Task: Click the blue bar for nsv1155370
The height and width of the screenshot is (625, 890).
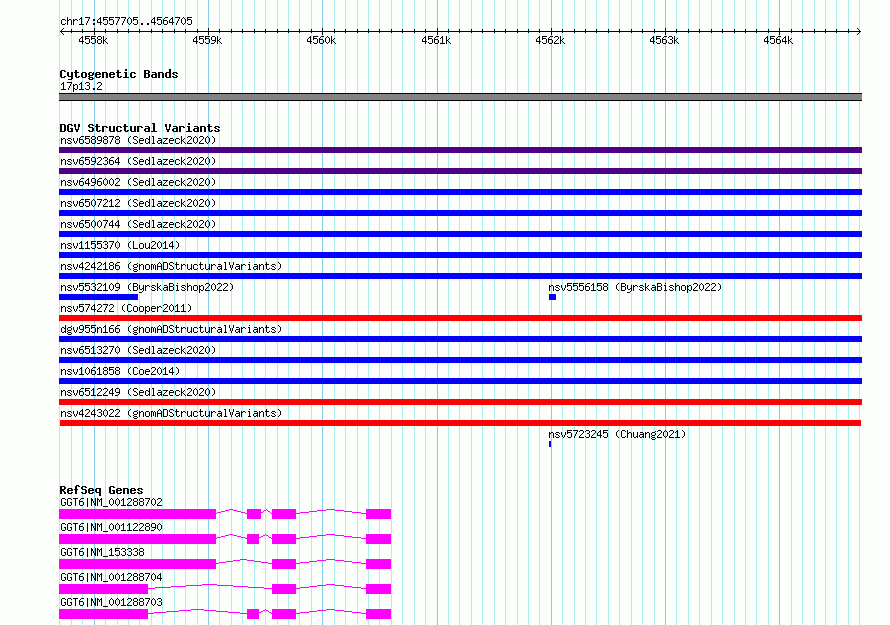Action: 460,255
